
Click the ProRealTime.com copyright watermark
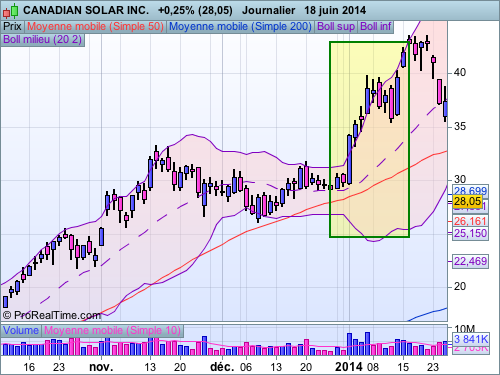click(52, 315)
